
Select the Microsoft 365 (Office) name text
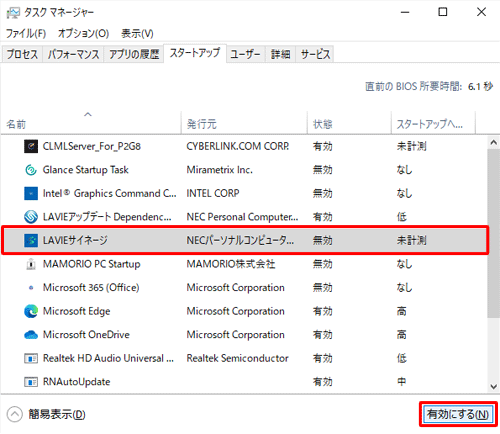[x=91, y=287]
